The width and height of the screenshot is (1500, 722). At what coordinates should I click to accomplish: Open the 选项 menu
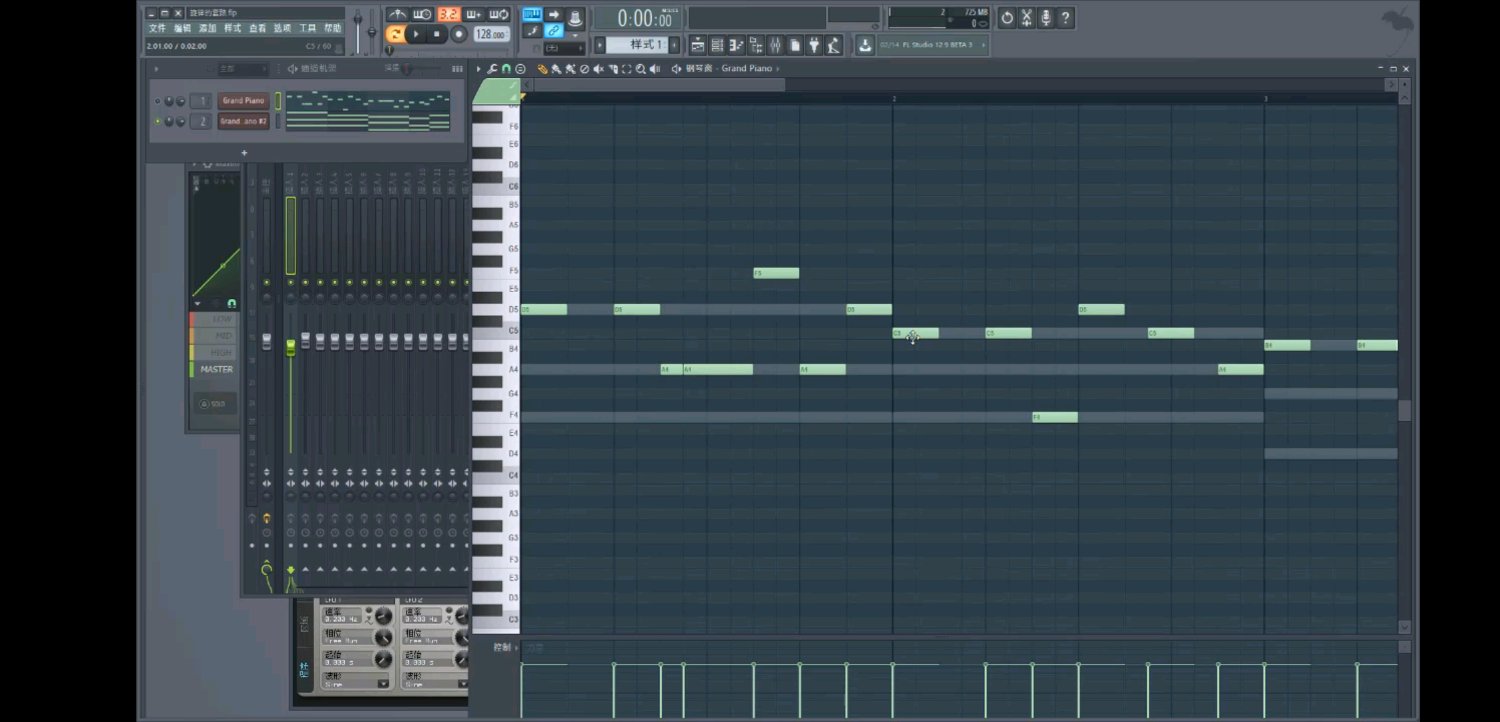[282, 29]
